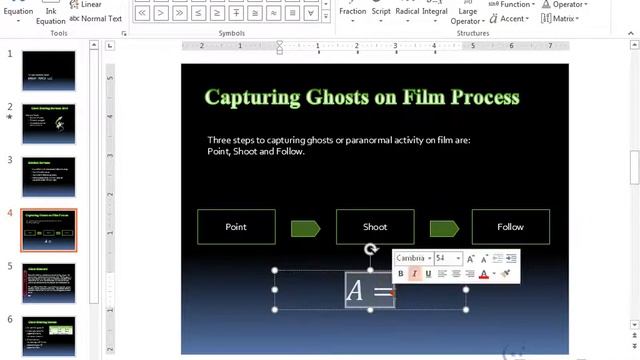
Task: Open the Tools group dialog launcher
Action: [x=124, y=34]
